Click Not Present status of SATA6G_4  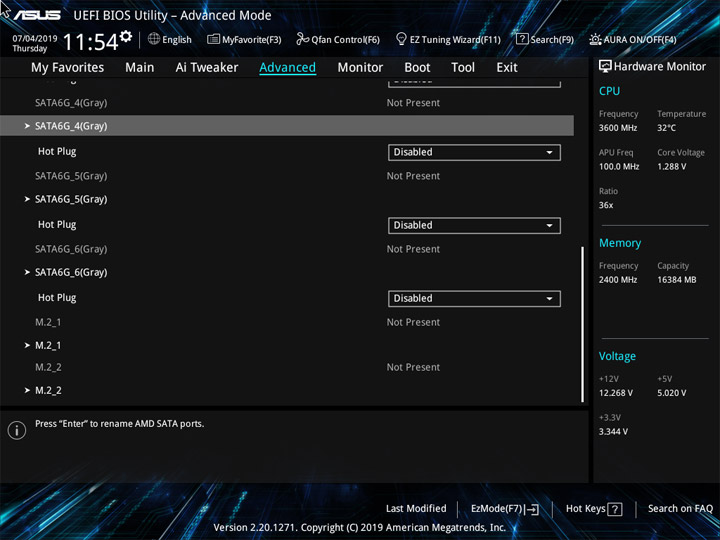pyautogui.click(x=413, y=103)
